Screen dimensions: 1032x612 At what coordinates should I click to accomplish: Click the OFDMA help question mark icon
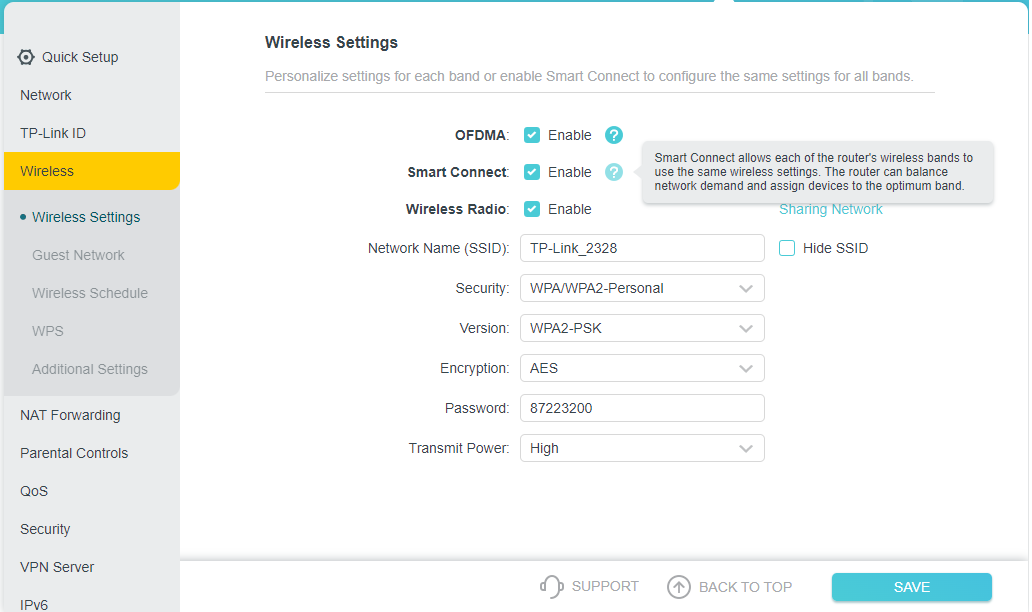click(x=614, y=135)
